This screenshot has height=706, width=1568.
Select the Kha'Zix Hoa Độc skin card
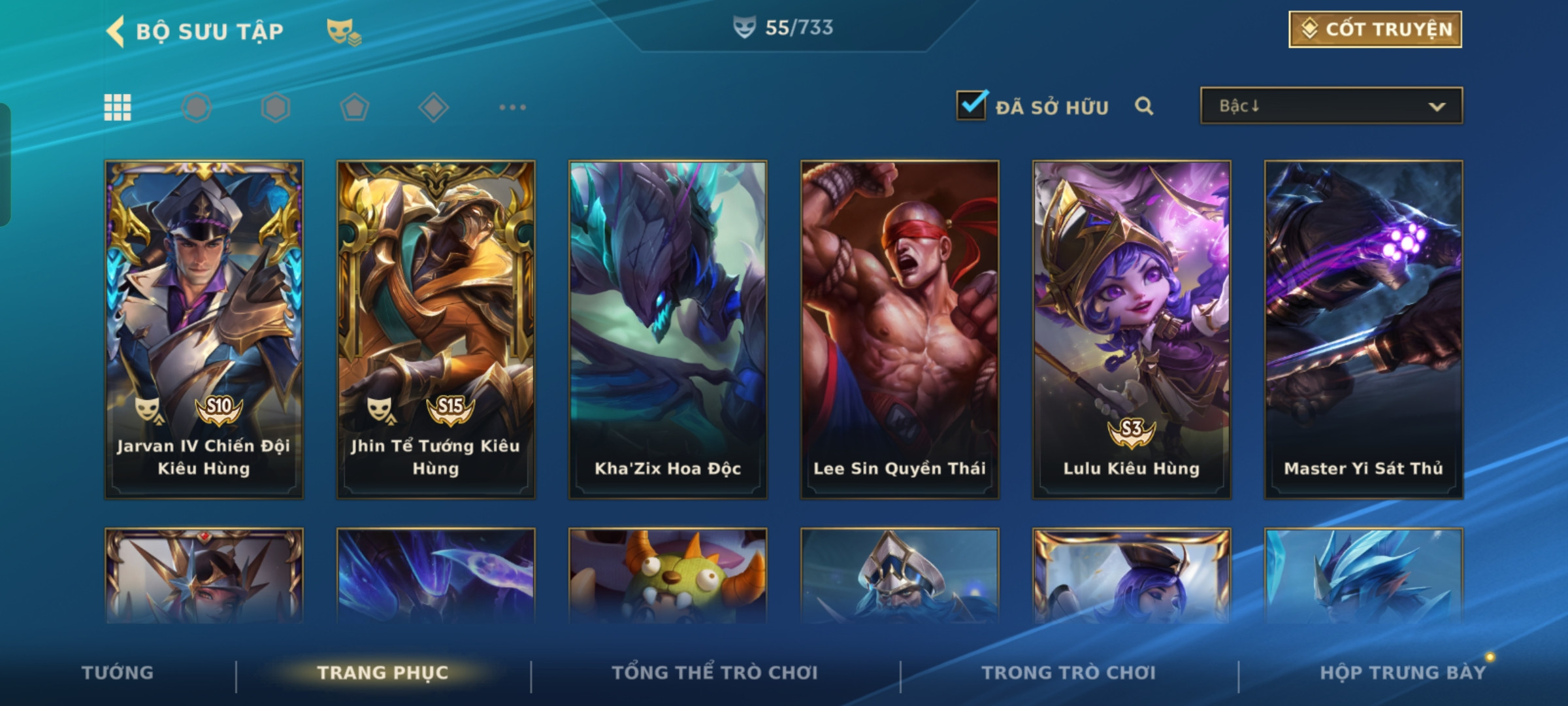pyautogui.click(x=668, y=330)
